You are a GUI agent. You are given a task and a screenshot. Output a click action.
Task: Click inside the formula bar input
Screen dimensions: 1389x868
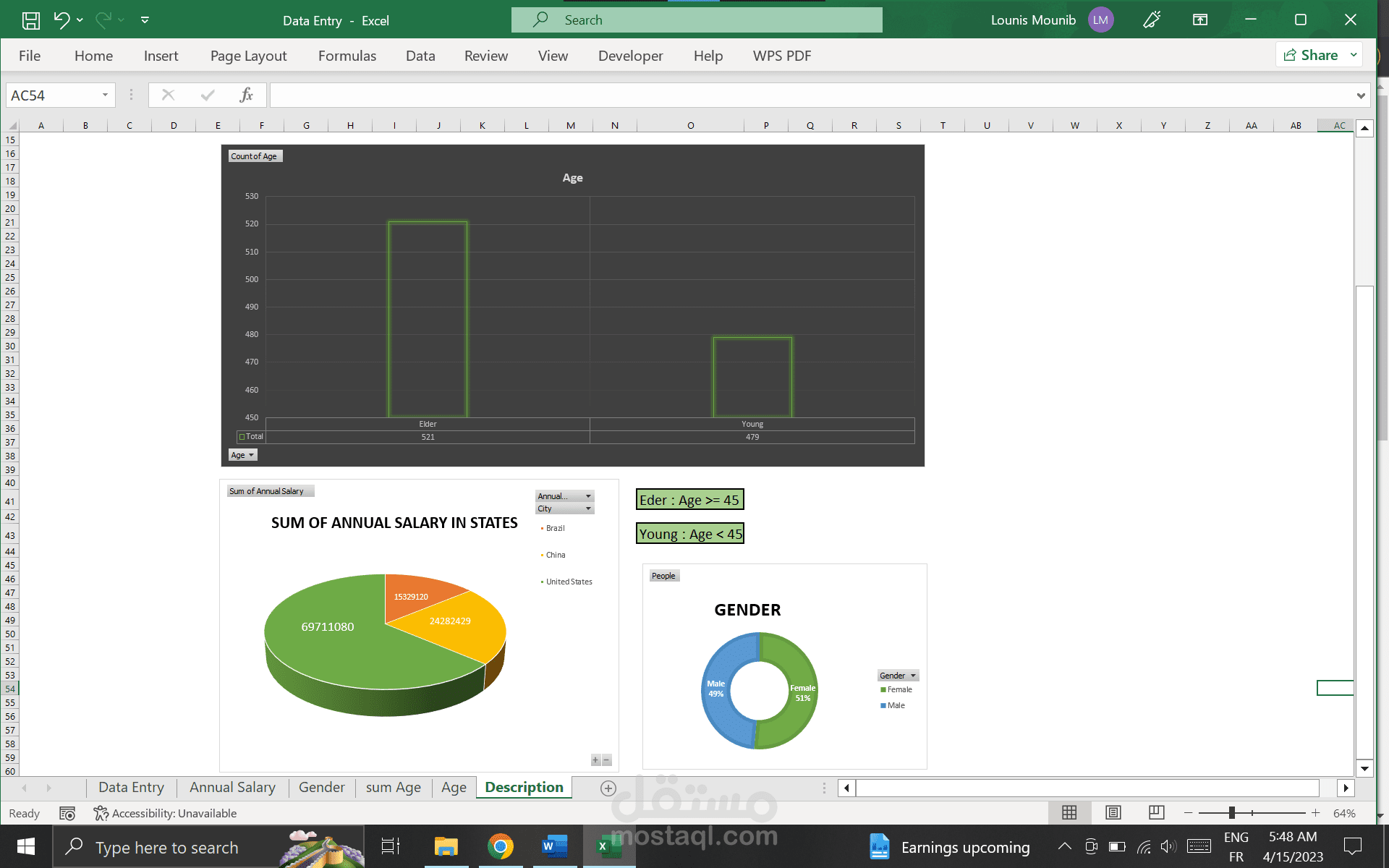pyautogui.click(x=810, y=95)
